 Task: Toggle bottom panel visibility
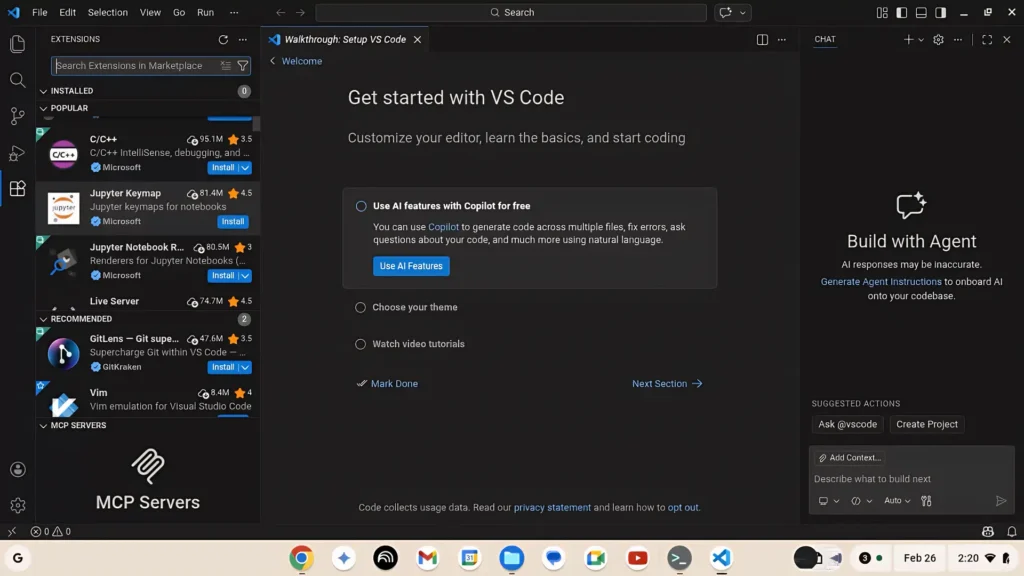click(x=921, y=12)
